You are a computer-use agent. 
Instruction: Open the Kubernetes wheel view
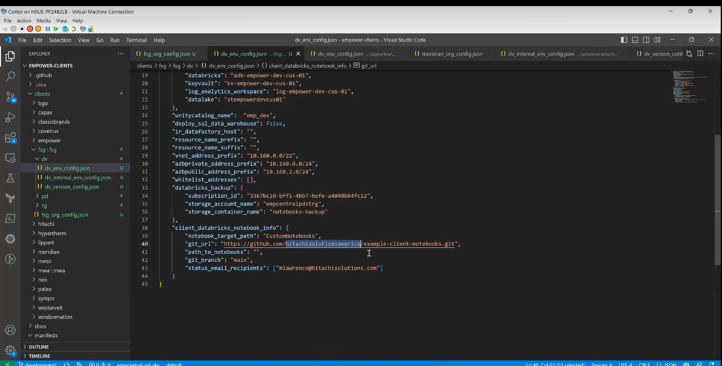click(x=10, y=239)
